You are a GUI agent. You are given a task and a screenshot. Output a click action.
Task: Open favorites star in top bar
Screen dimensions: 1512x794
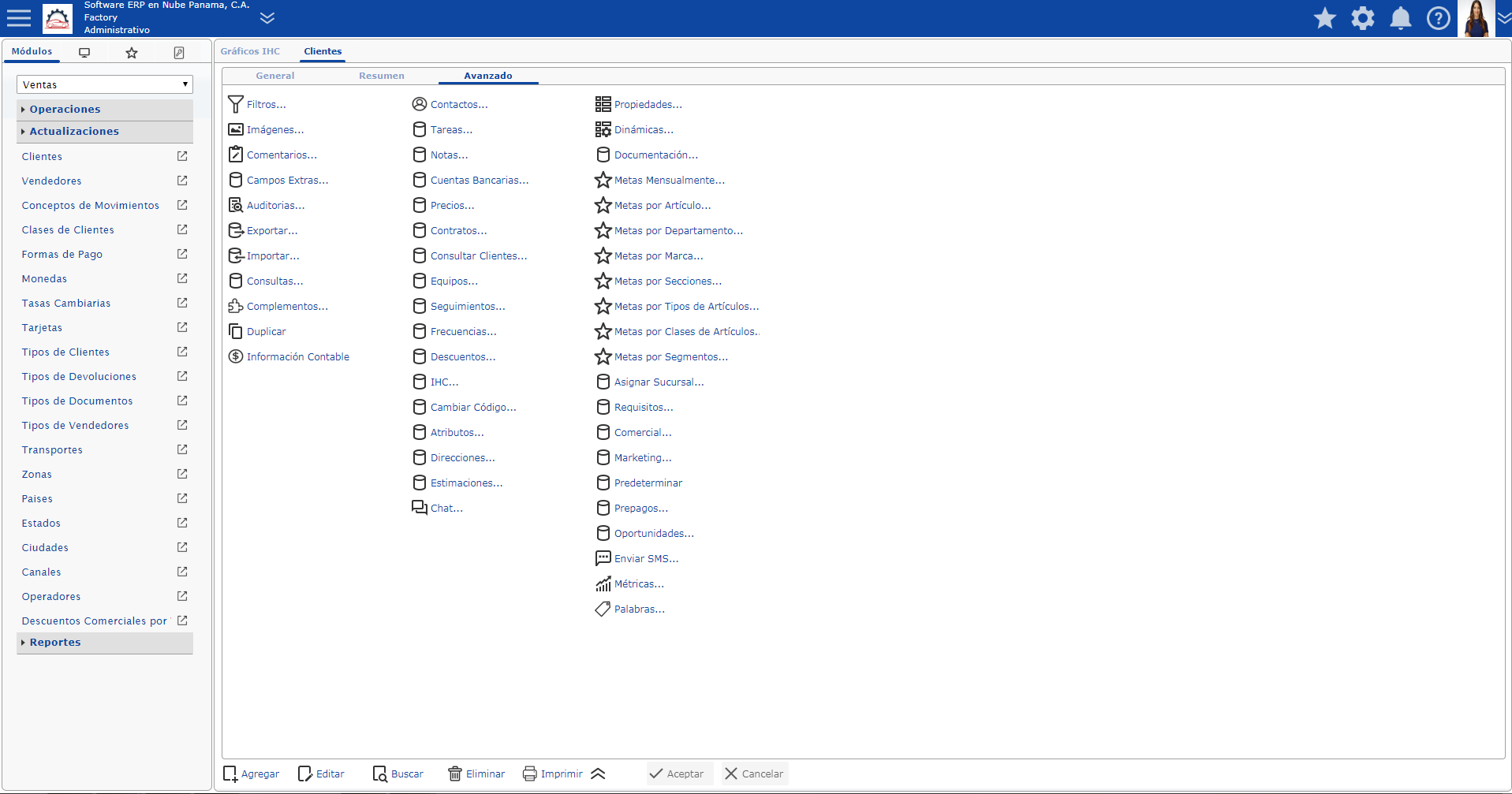(x=1325, y=18)
